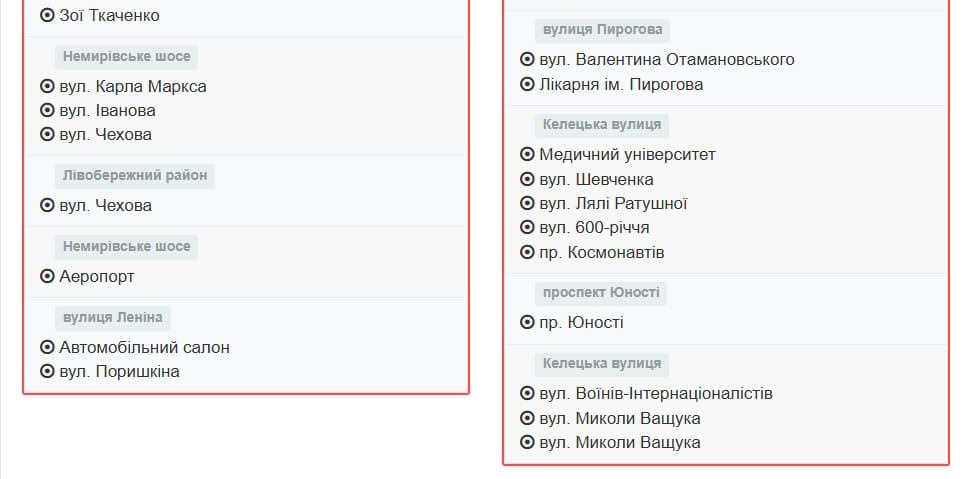Open the вул. Лялі Ратушної stop

(613, 203)
